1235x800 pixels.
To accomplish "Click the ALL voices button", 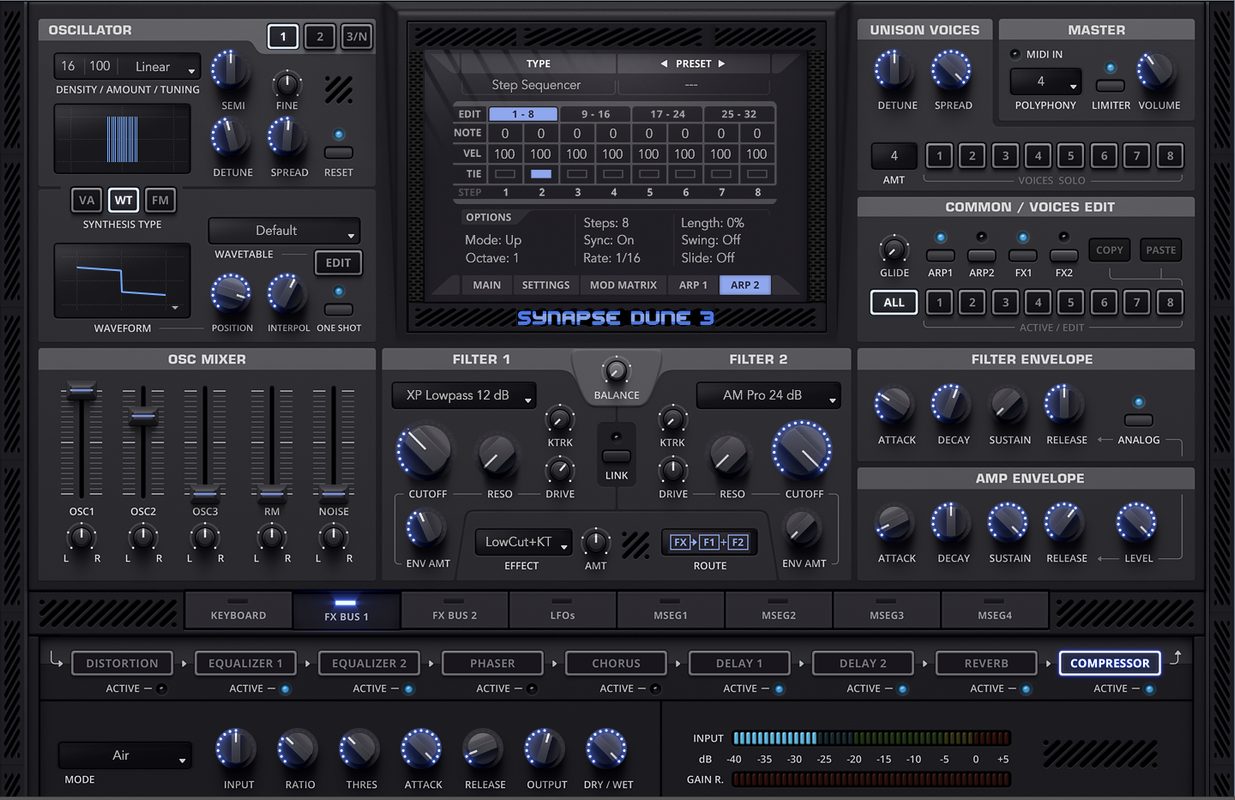I will [894, 302].
